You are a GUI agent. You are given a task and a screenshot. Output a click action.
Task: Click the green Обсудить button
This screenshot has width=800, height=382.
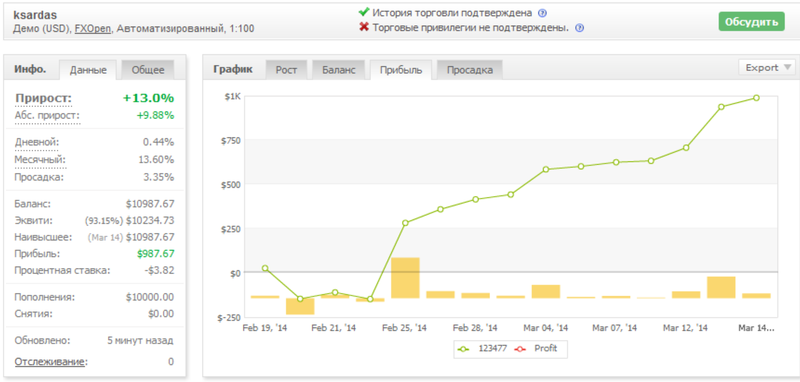pyautogui.click(x=752, y=22)
